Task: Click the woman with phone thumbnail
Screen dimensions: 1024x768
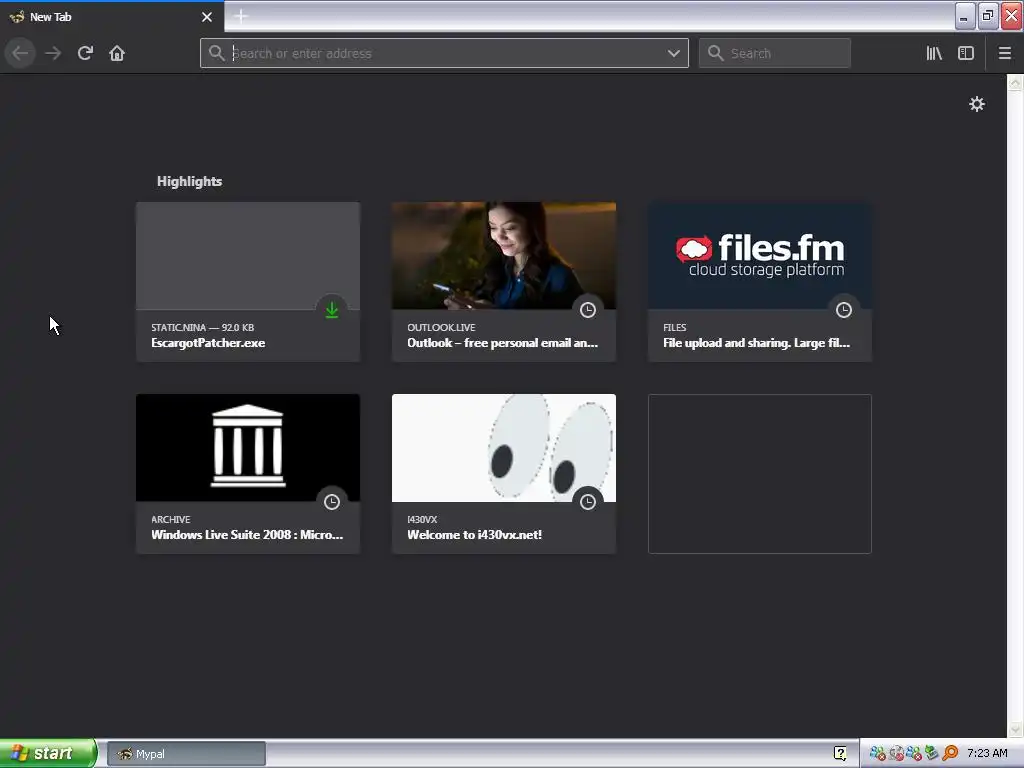Action: coord(504,255)
